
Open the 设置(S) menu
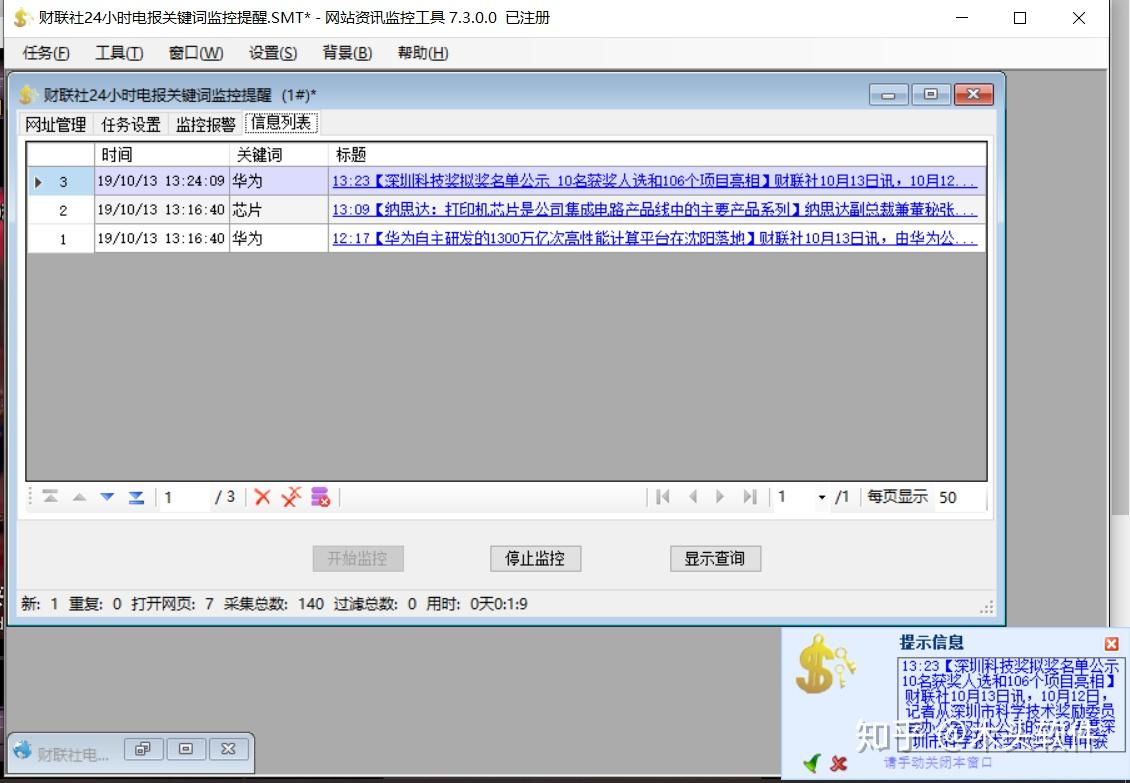pyautogui.click(x=273, y=53)
